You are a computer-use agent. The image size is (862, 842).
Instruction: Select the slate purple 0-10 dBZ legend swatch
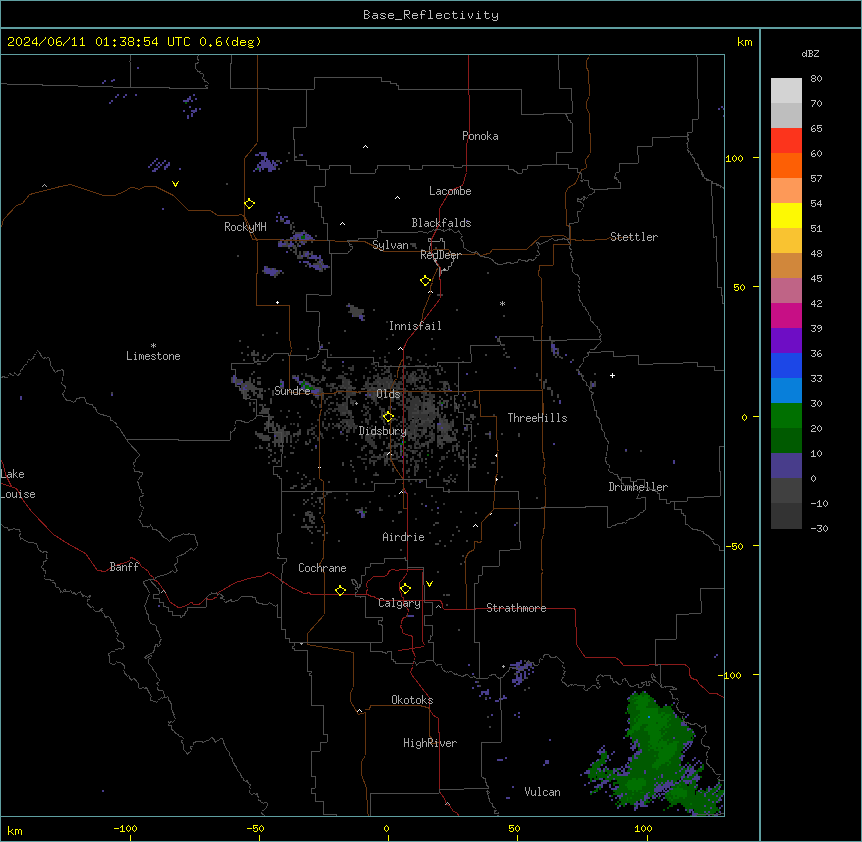(x=786, y=466)
